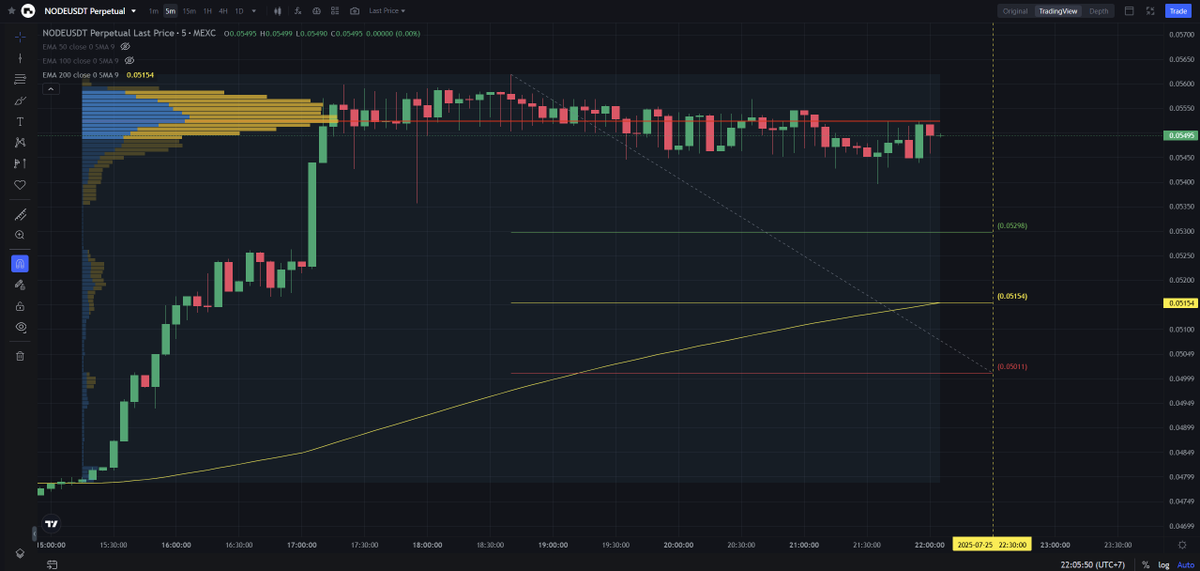Take a chart snapshot with camera icon
Image resolution: width=1200 pixels, height=571 pixels.
[354, 11]
